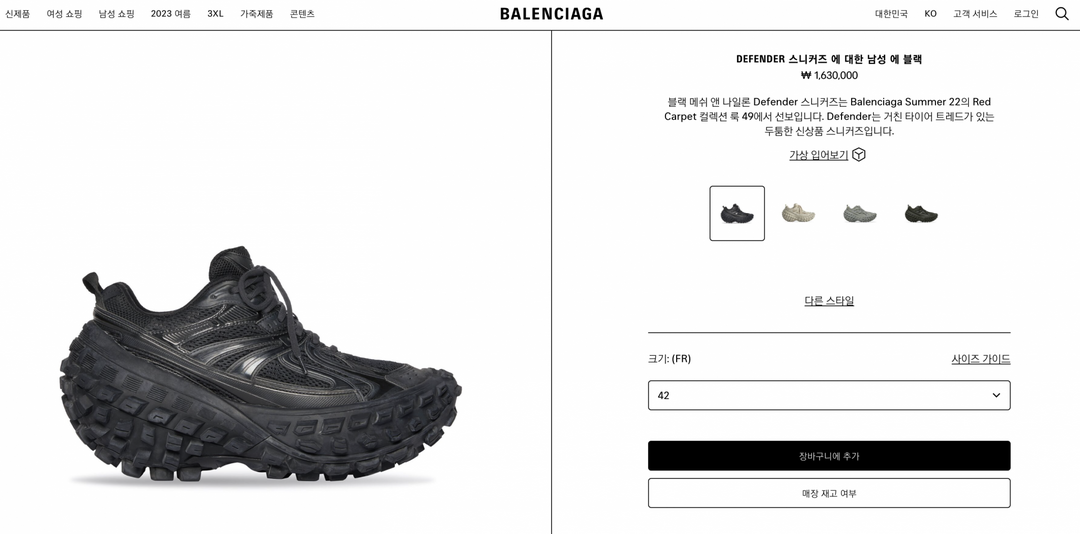Image resolution: width=1080 pixels, height=534 pixels.
Task: Open the KO language selector
Action: pyautogui.click(x=931, y=14)
